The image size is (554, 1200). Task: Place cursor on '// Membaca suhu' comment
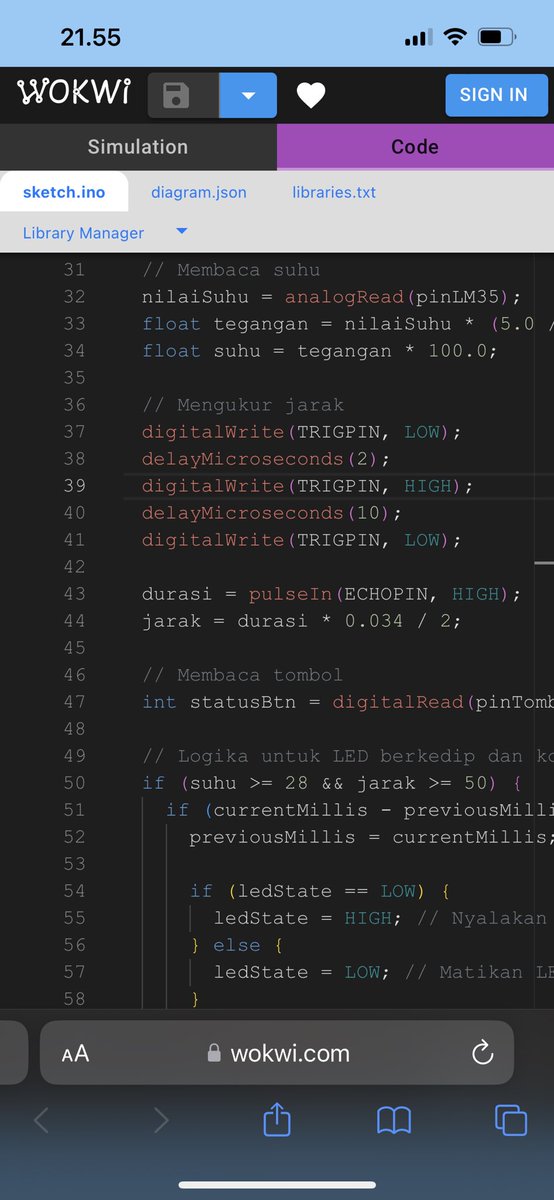tap(231, 270)
